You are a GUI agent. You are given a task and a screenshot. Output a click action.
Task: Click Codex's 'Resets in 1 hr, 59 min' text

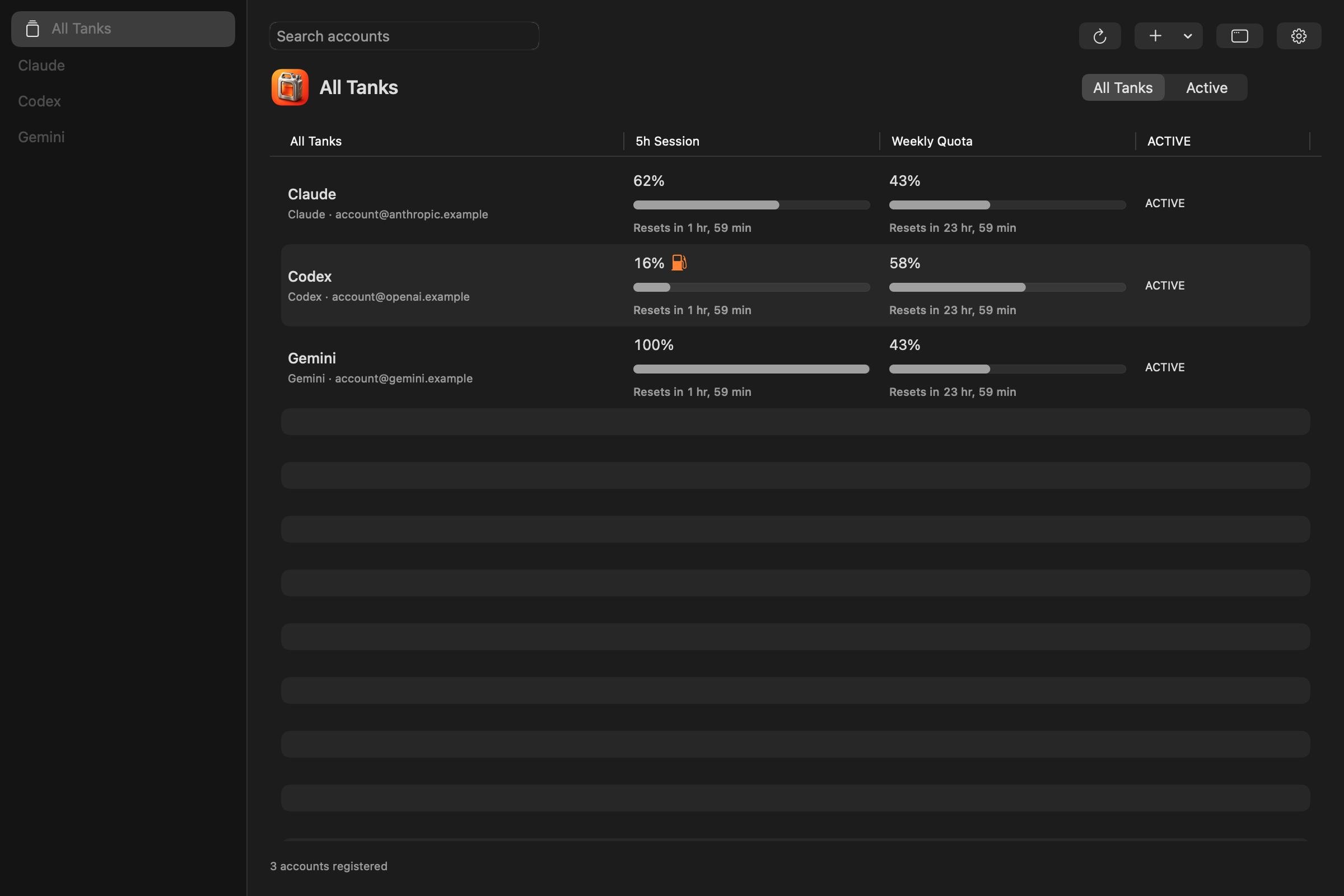point(692,310)
